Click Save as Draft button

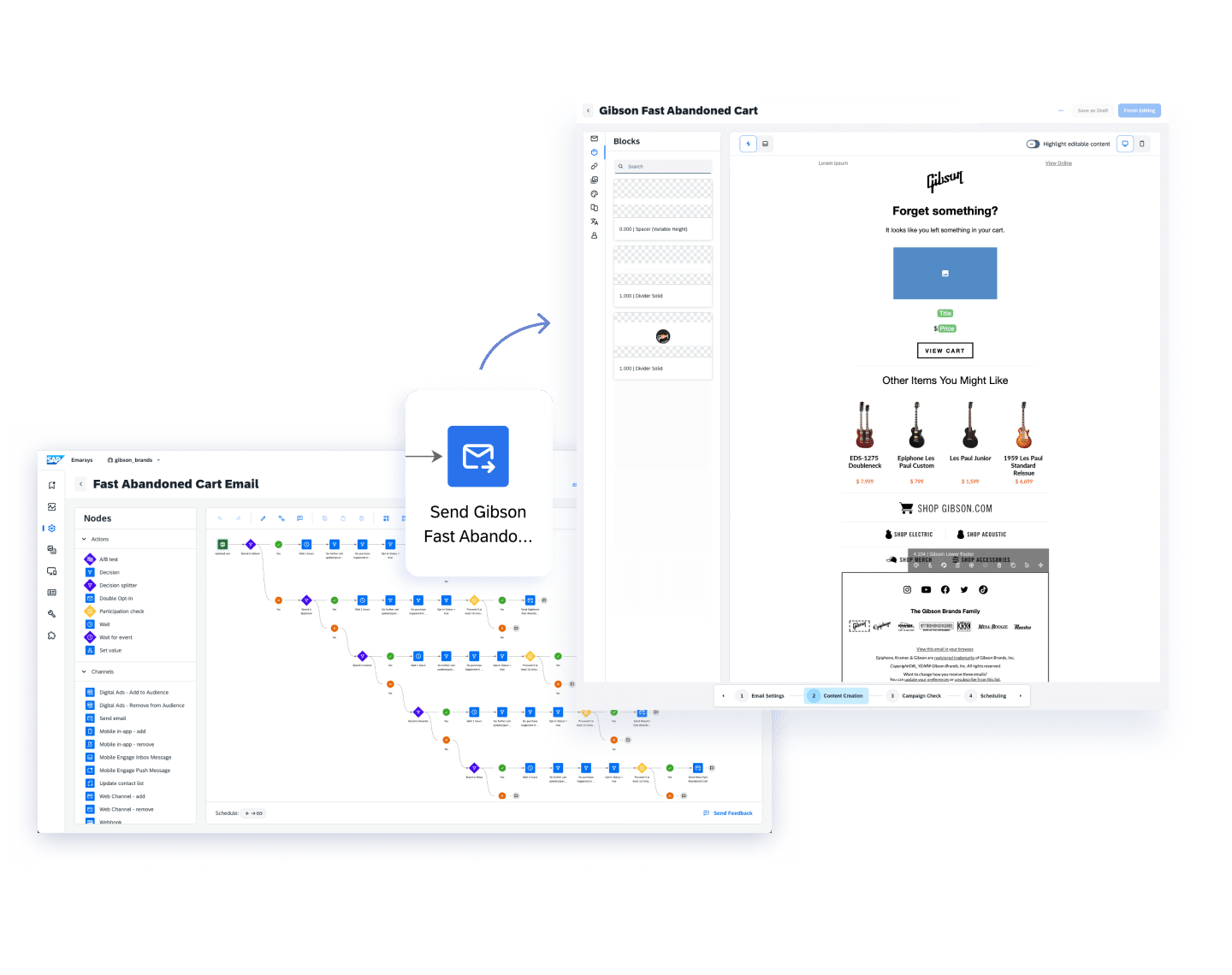(1093, 110)
